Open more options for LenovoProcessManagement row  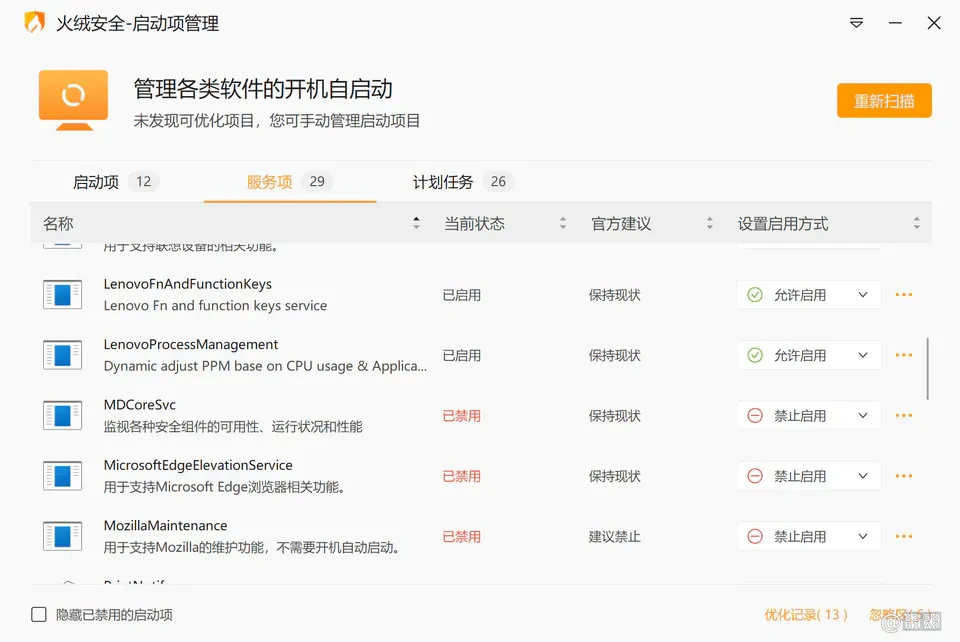pyautogui.click(x=904, y=355)
